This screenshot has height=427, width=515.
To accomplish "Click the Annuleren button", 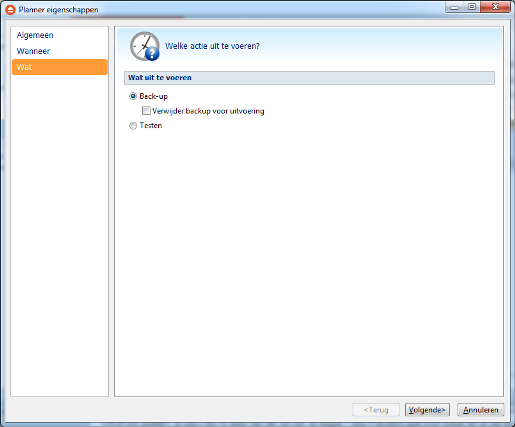I will [x=480, y=410].
